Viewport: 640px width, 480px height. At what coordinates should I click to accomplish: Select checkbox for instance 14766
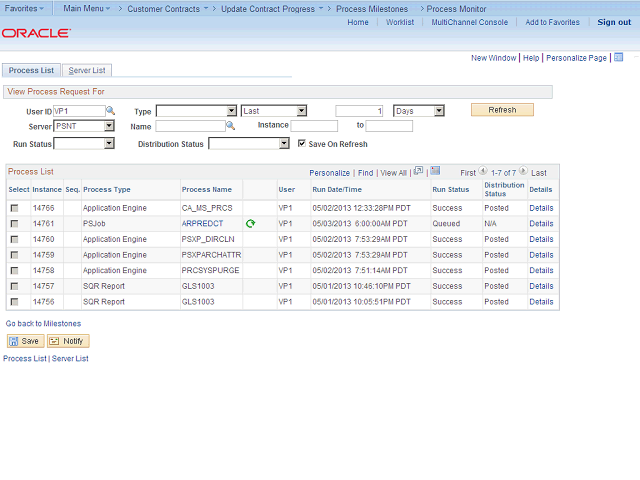click(14, 209)
